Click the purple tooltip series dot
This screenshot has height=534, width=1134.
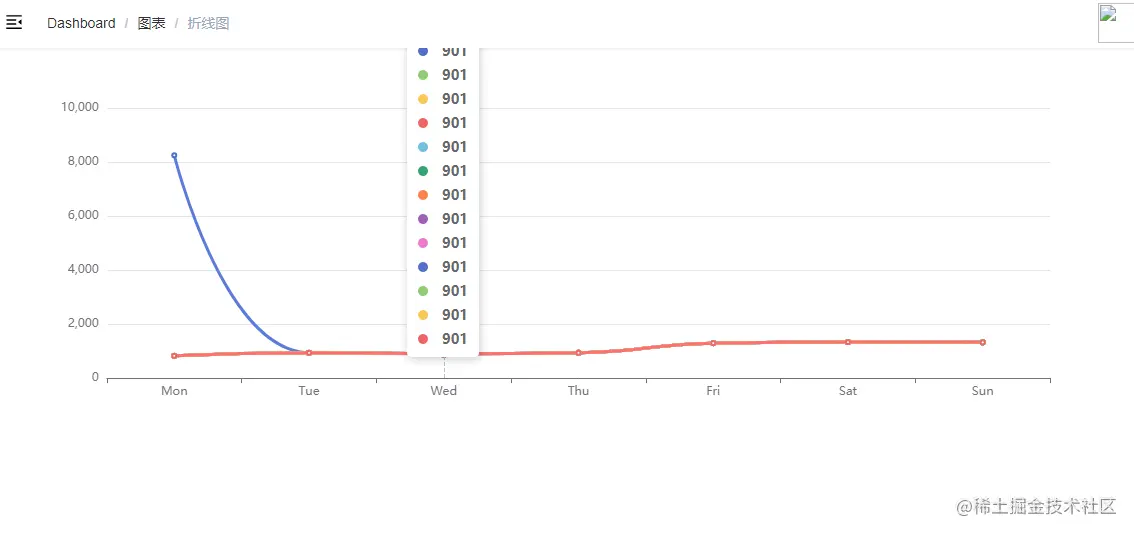[423, 219]
